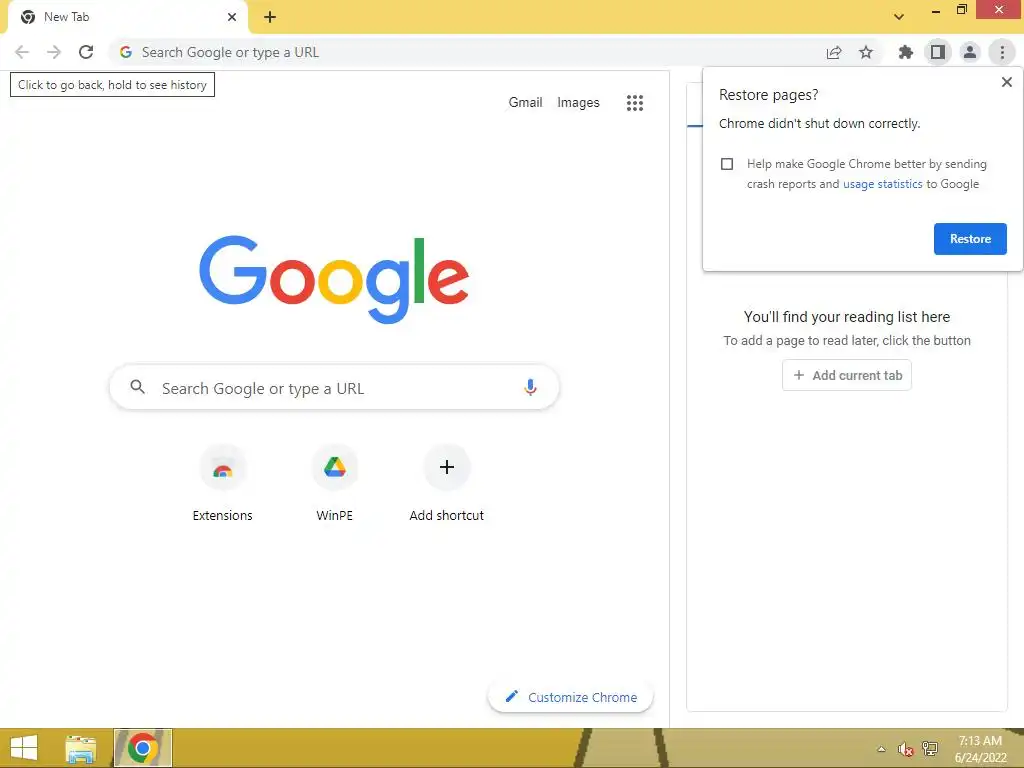Image resolution: width=1024 pixels, height=768 pixels.
Task: Click the Add current tab button
Action: pos(846,376)
